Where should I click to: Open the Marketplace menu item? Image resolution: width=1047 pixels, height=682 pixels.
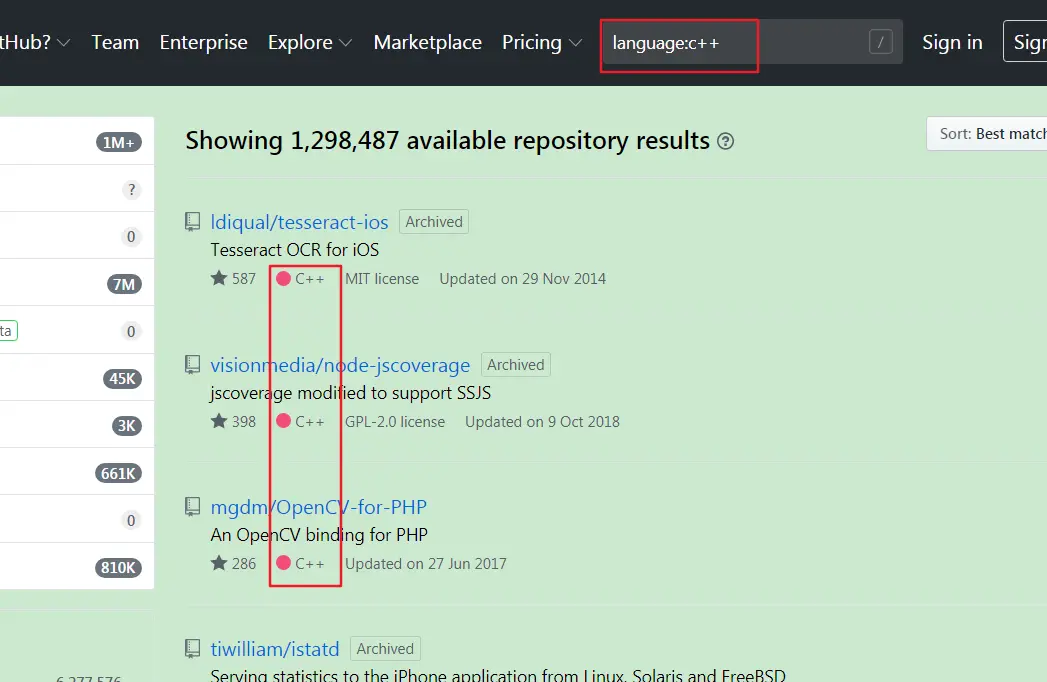[x=427, y=42]
